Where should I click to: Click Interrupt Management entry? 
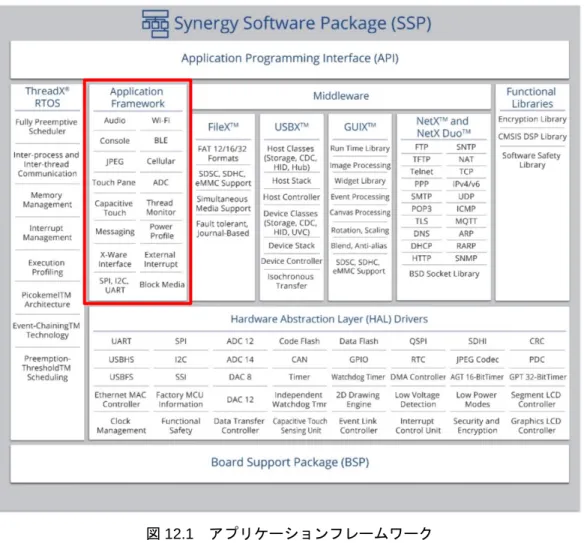pos(47,232)
